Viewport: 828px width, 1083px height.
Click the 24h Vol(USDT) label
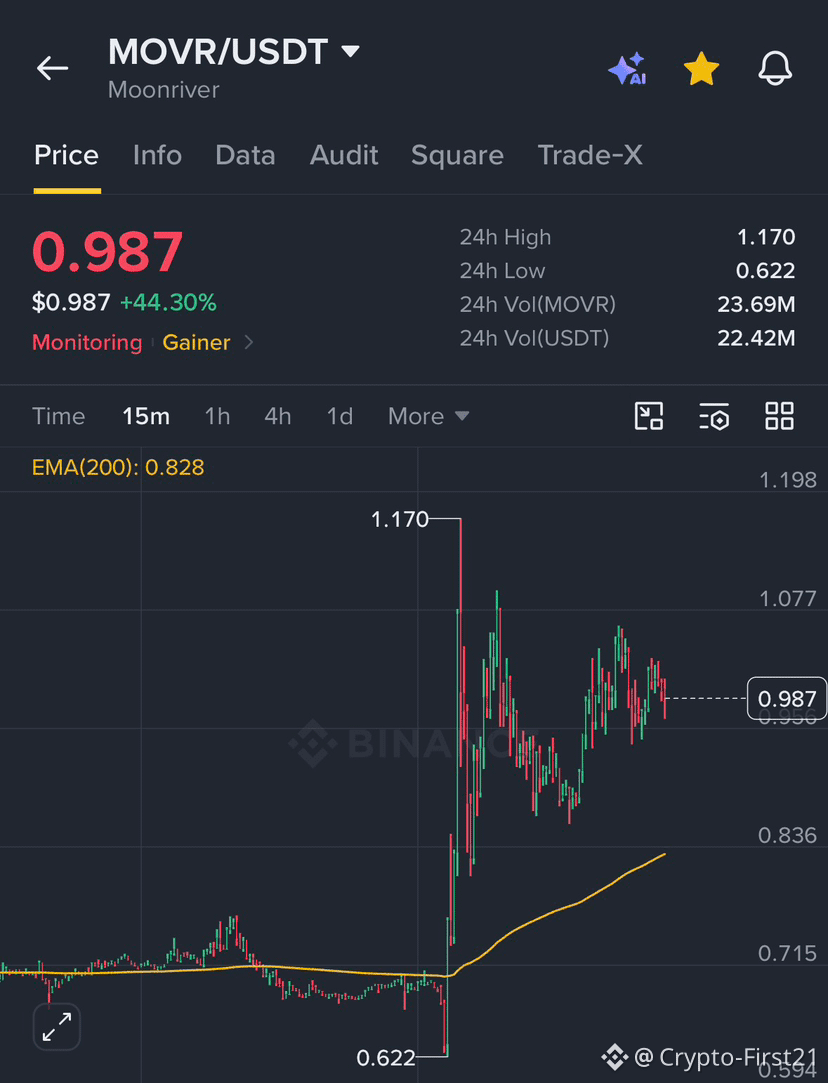(x=535, y=338)
